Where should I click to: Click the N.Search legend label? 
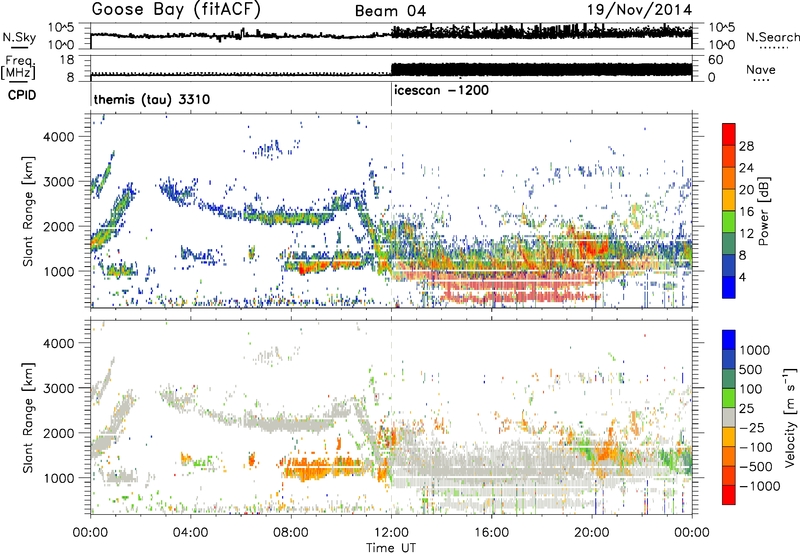coord(772,37)
